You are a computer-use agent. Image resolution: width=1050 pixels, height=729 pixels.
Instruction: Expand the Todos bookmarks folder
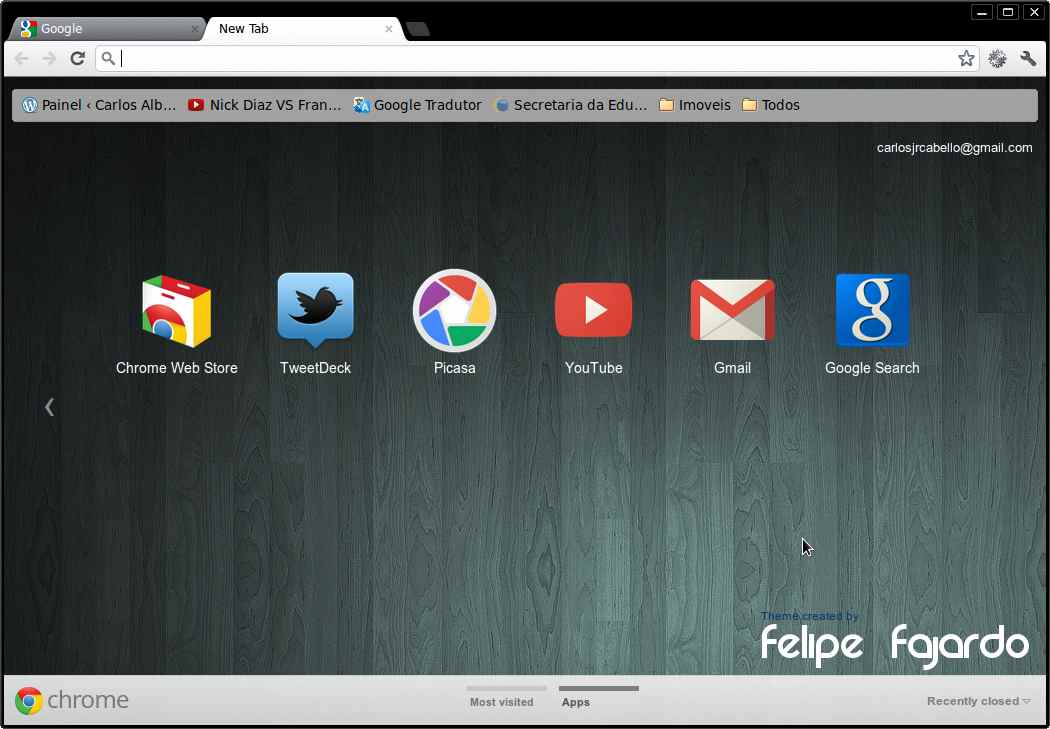771,105
